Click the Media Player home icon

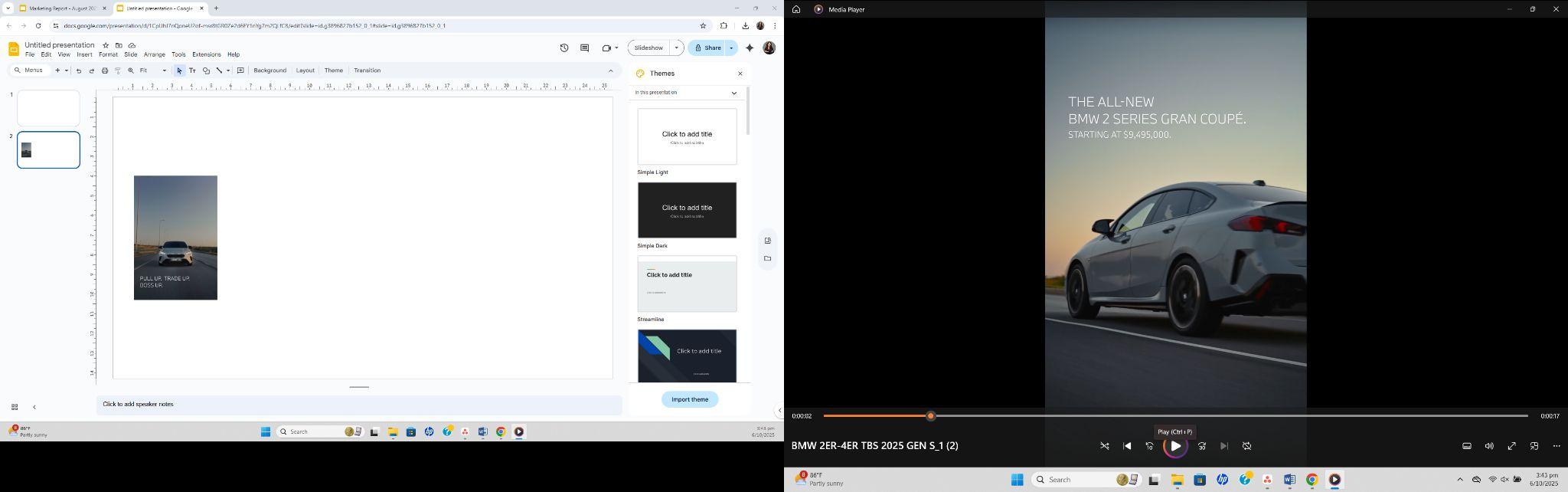click(x=796, y=9)
